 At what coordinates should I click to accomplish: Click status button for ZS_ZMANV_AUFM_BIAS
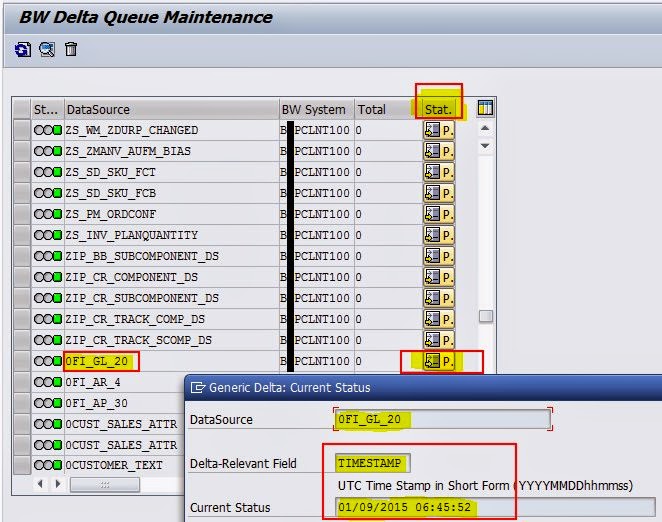(x=439, y=151)
